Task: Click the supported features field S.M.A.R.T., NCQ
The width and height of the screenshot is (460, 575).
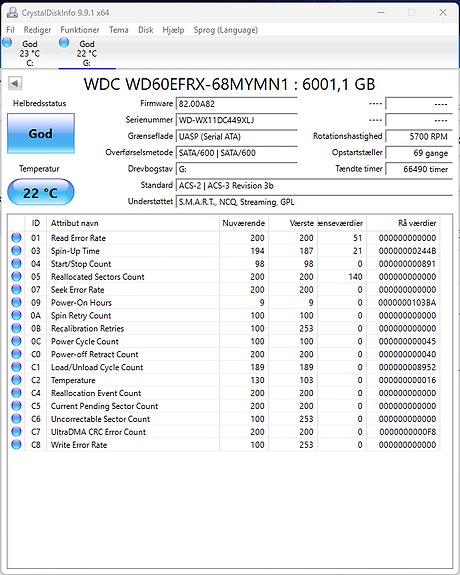Action: tap(314, 202)
